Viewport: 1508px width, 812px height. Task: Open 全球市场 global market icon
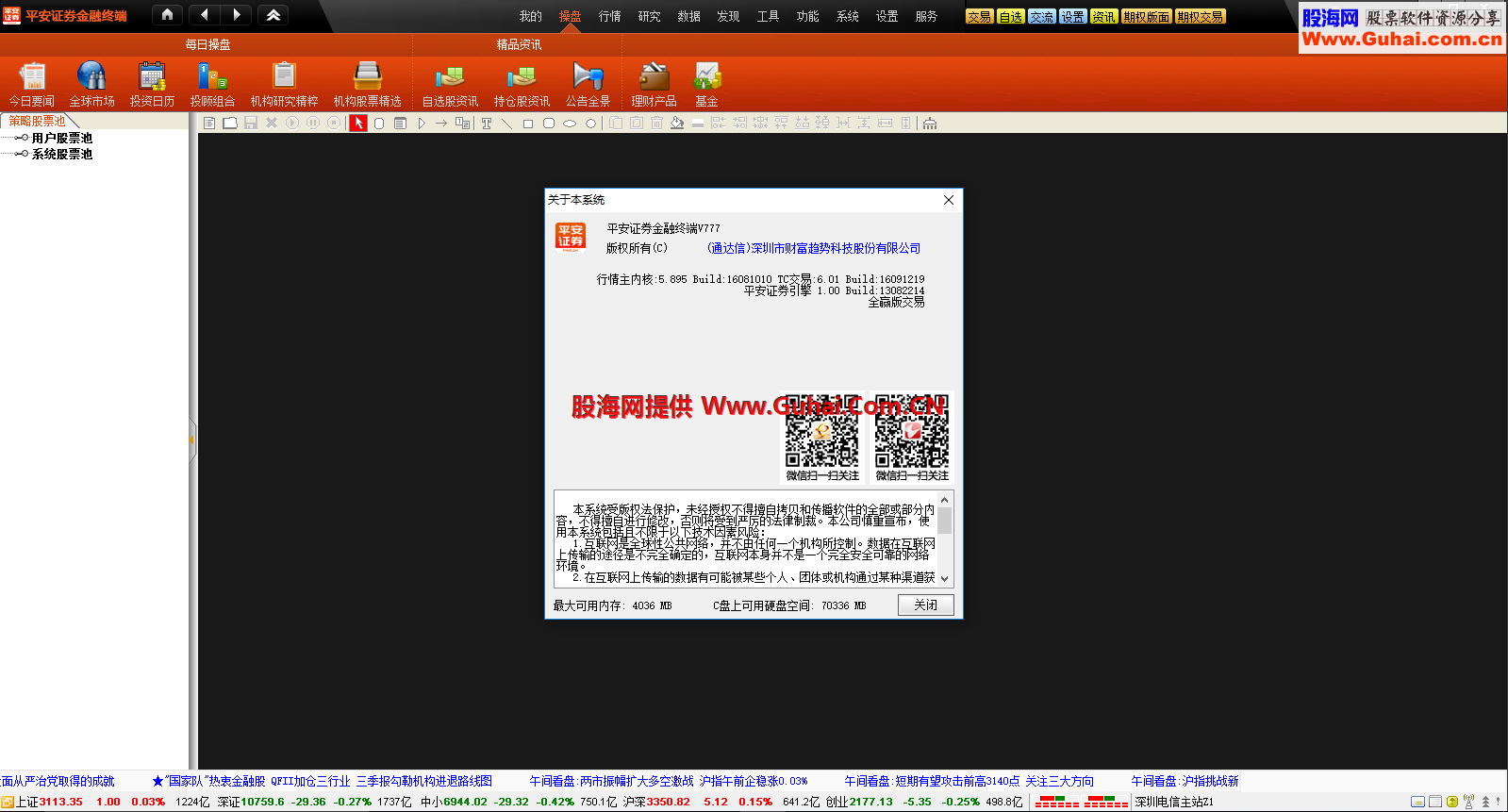(91, 84)
